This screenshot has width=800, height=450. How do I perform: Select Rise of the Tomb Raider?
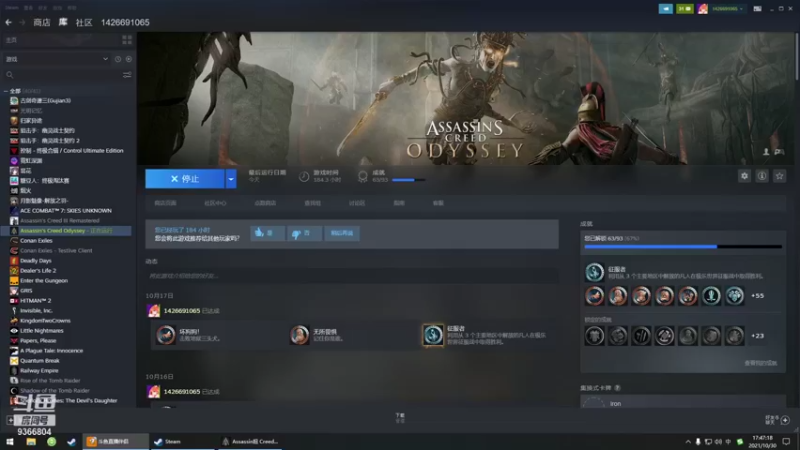[50, 381]
